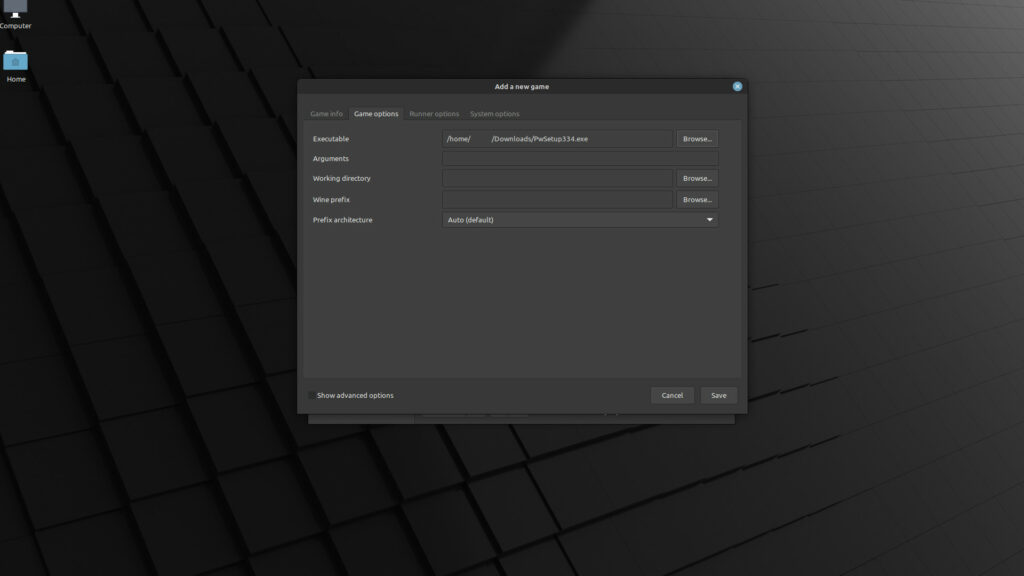Browse for the Executable file
This screenshot has width=1024, height=576.
697,138
